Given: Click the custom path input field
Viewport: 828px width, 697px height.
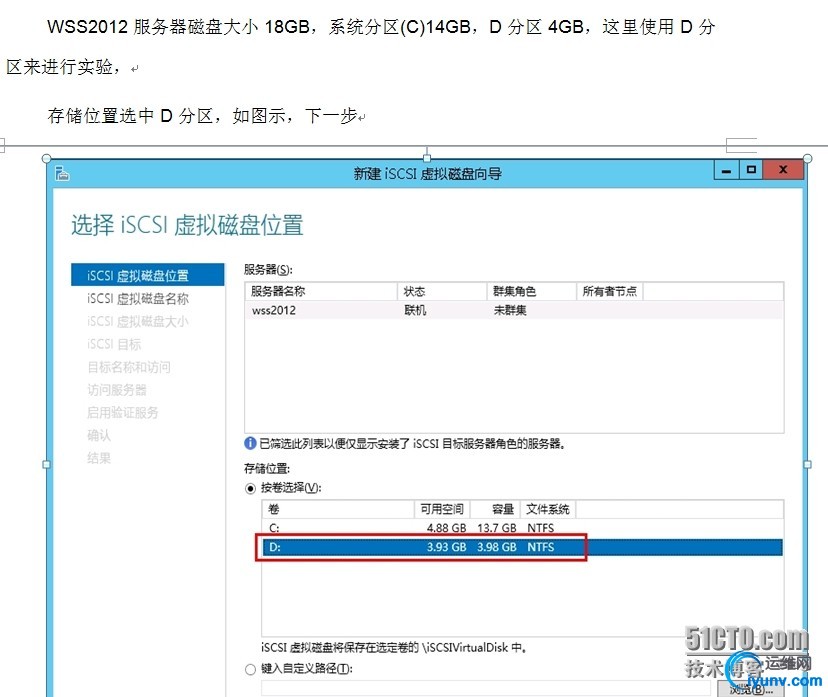Looking at the screenshot, I should pos(488,689).
